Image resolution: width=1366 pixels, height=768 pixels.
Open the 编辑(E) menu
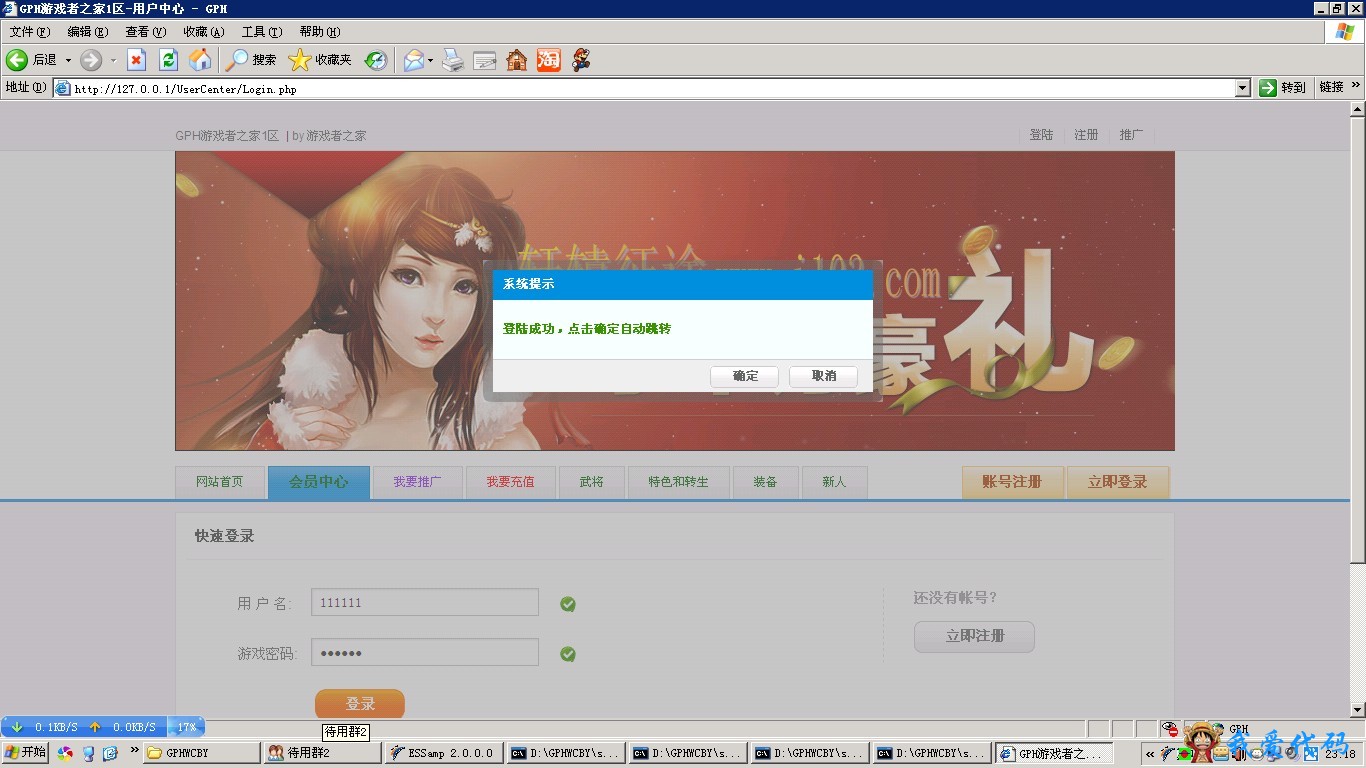point(87,32)
